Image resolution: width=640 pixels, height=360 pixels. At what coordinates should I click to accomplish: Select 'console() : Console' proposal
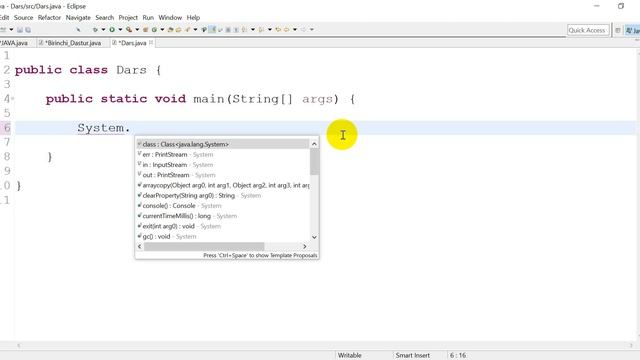pyautogui.click(x=223, y=206)
